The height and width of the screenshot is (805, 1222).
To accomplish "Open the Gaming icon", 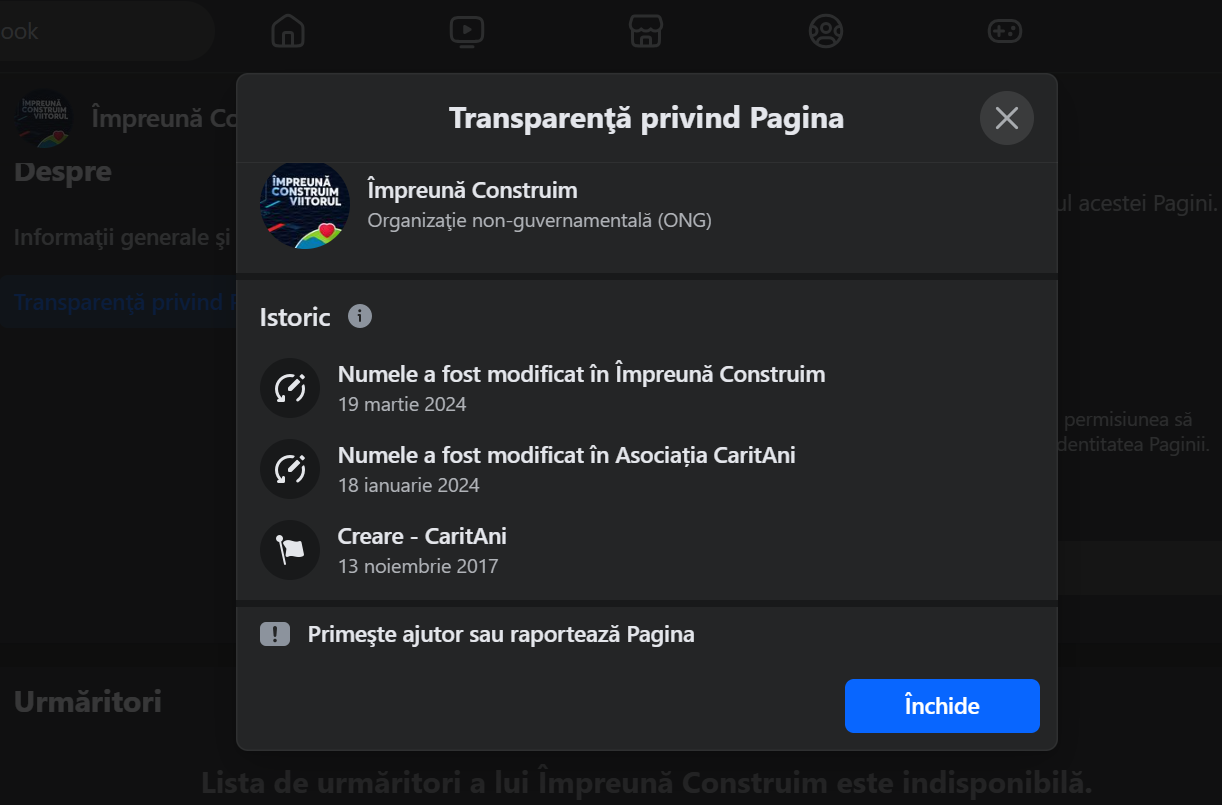I will click(1004, 31).
